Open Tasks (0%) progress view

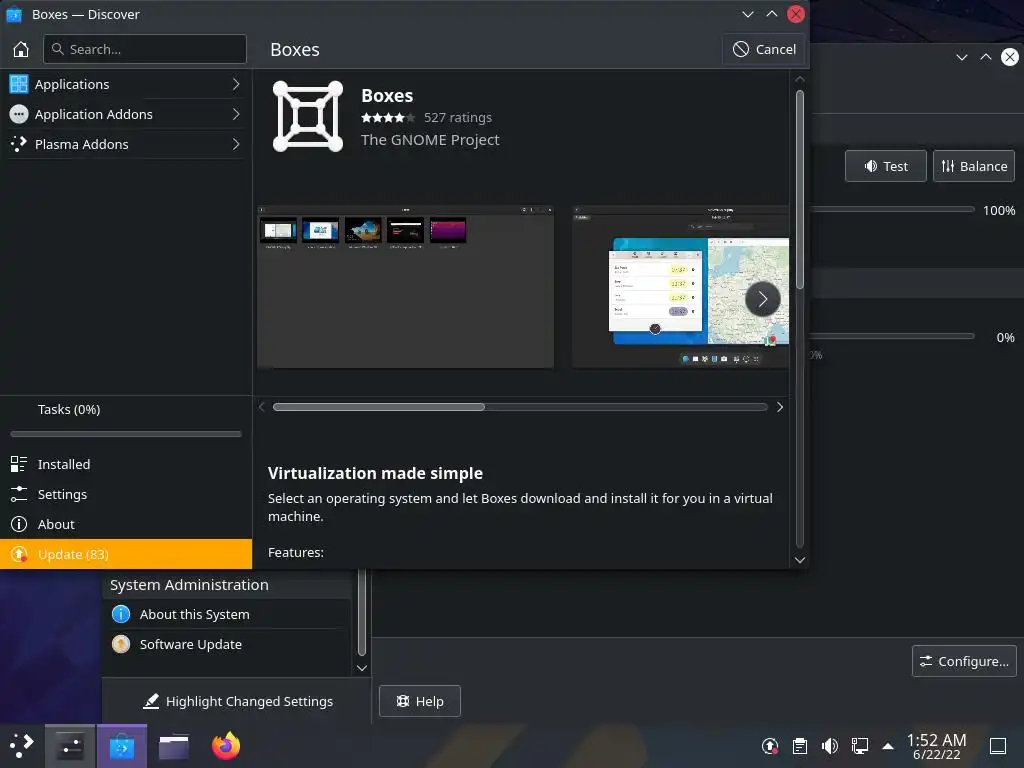click(x=126, y=418)
